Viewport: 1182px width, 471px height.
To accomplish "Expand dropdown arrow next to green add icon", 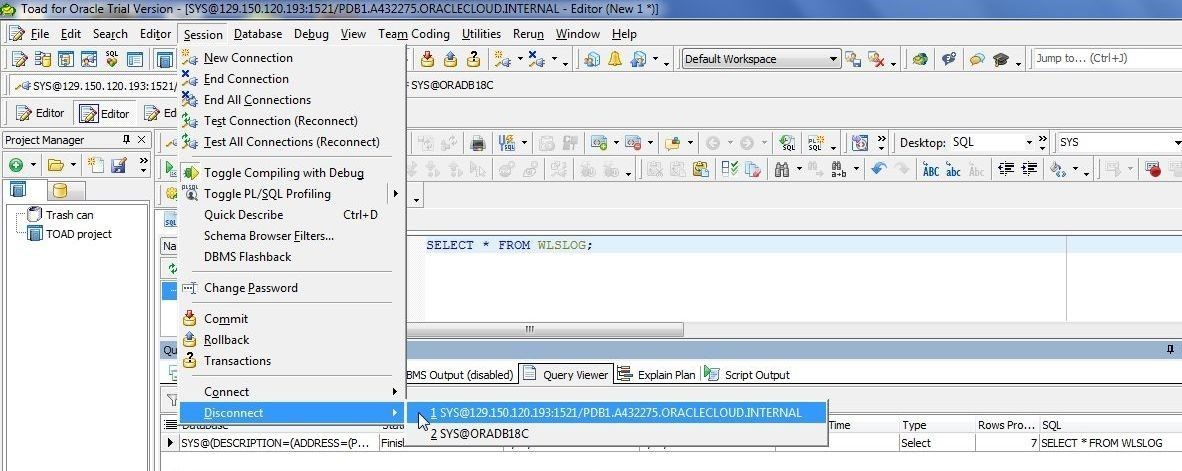I will point(33,164).
